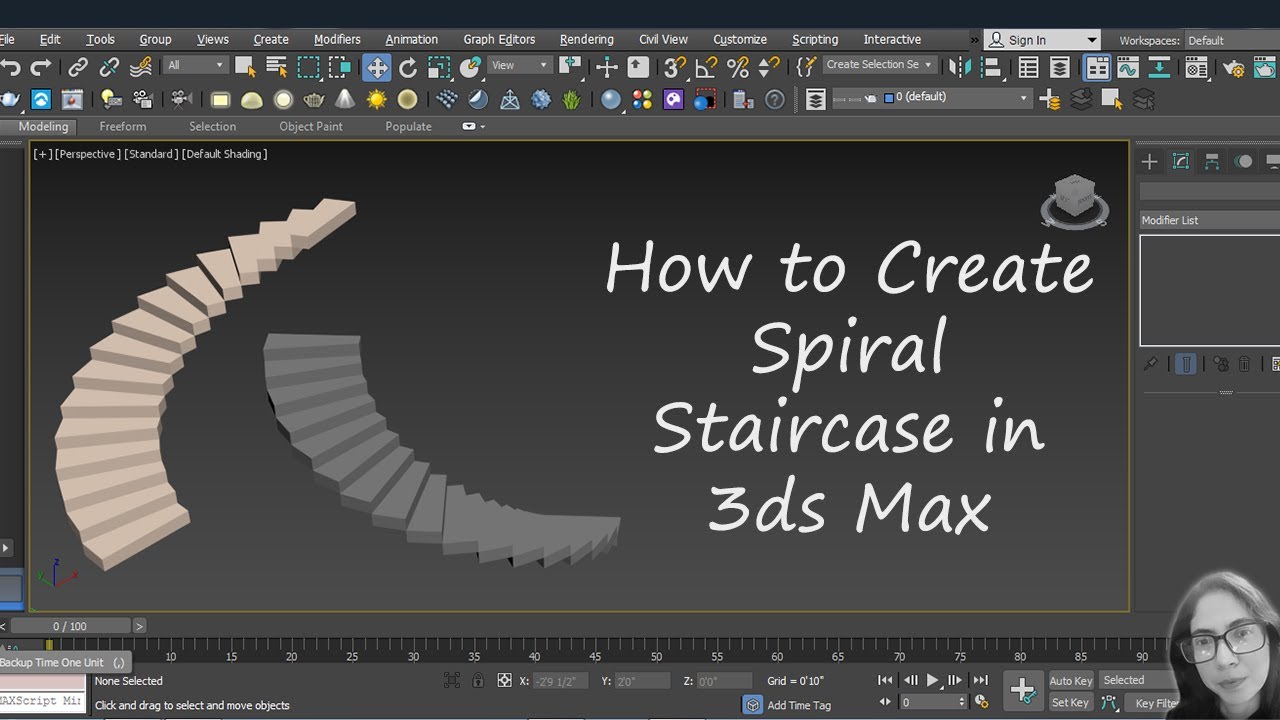Open the Material Editor

tap(1197, 68)
